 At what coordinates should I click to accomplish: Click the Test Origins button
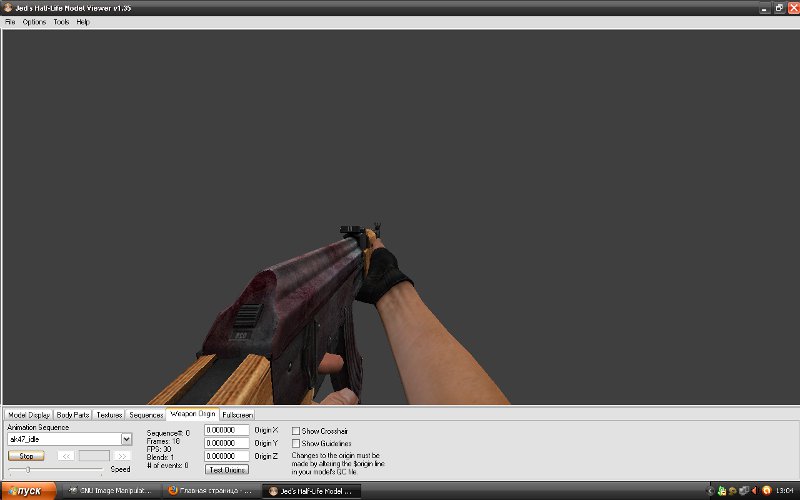tap(227, 469)
